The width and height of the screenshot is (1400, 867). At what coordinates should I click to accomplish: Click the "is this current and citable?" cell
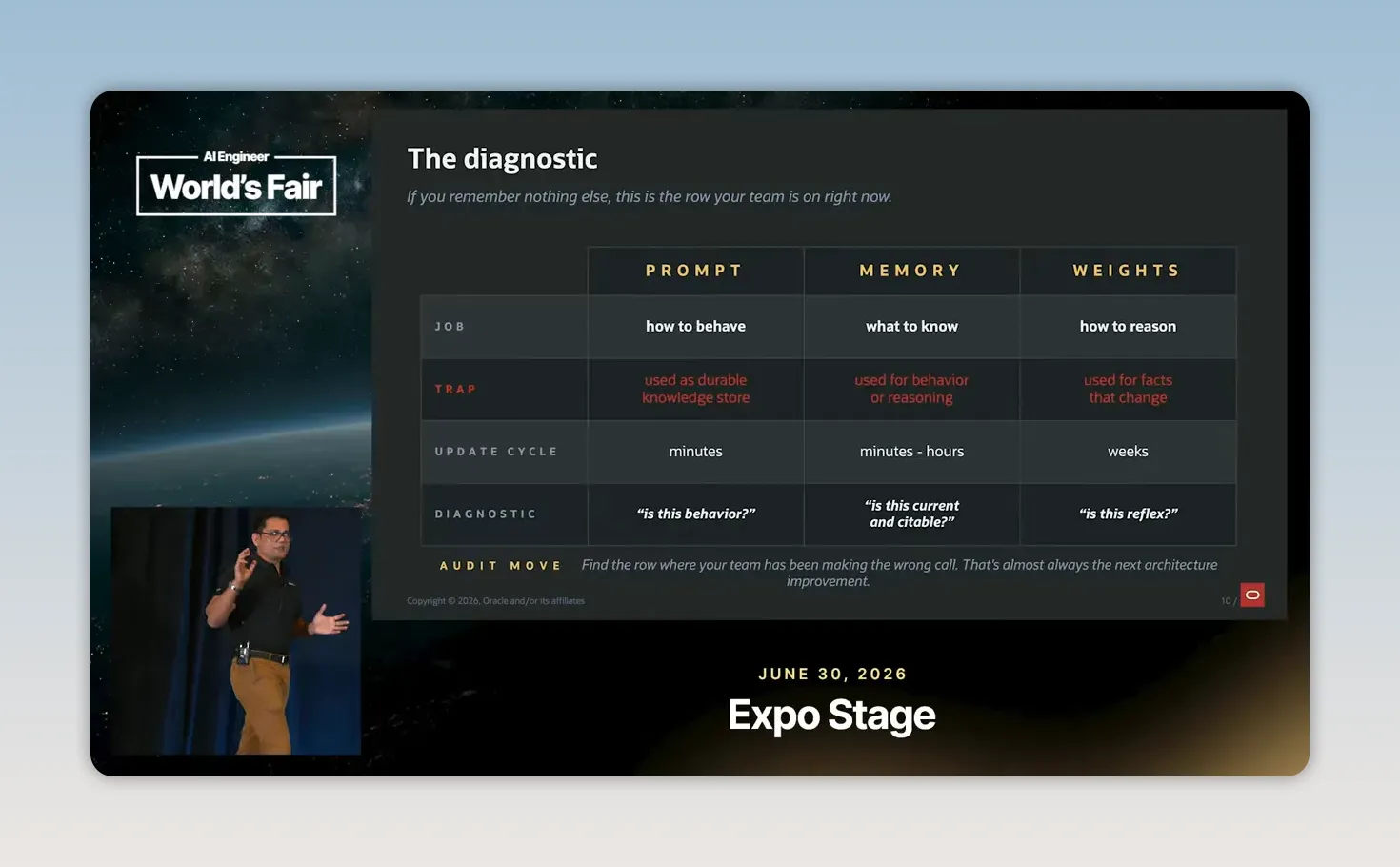click(911, 514)
